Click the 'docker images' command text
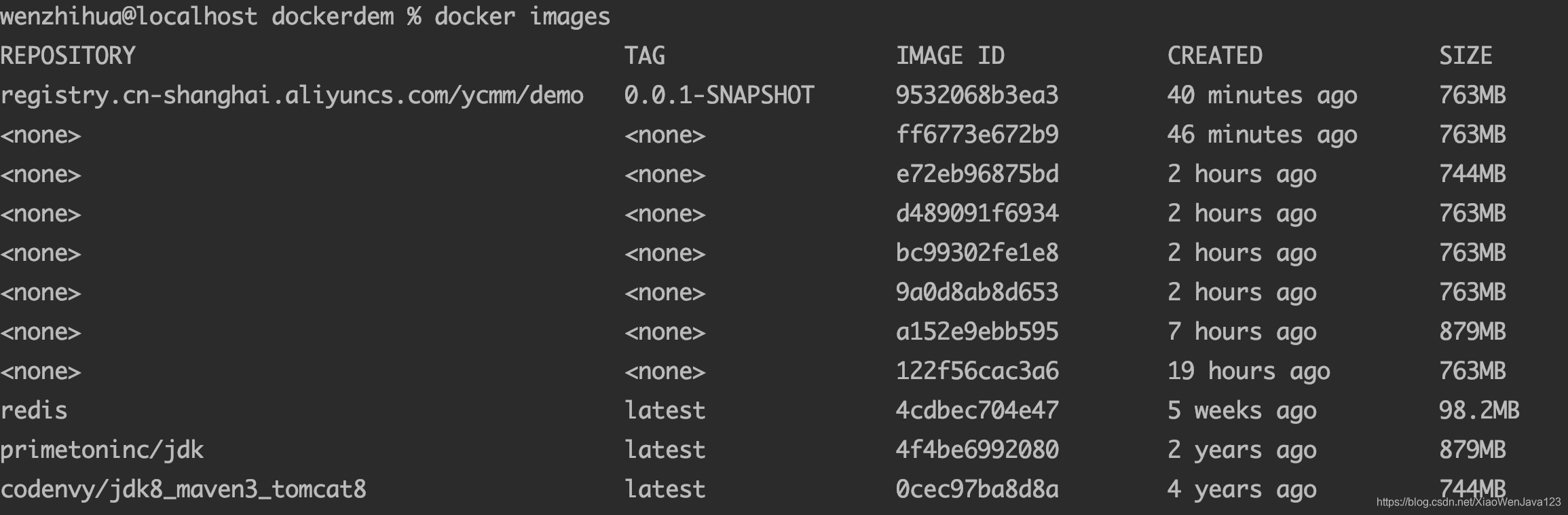 click(523, 16)
